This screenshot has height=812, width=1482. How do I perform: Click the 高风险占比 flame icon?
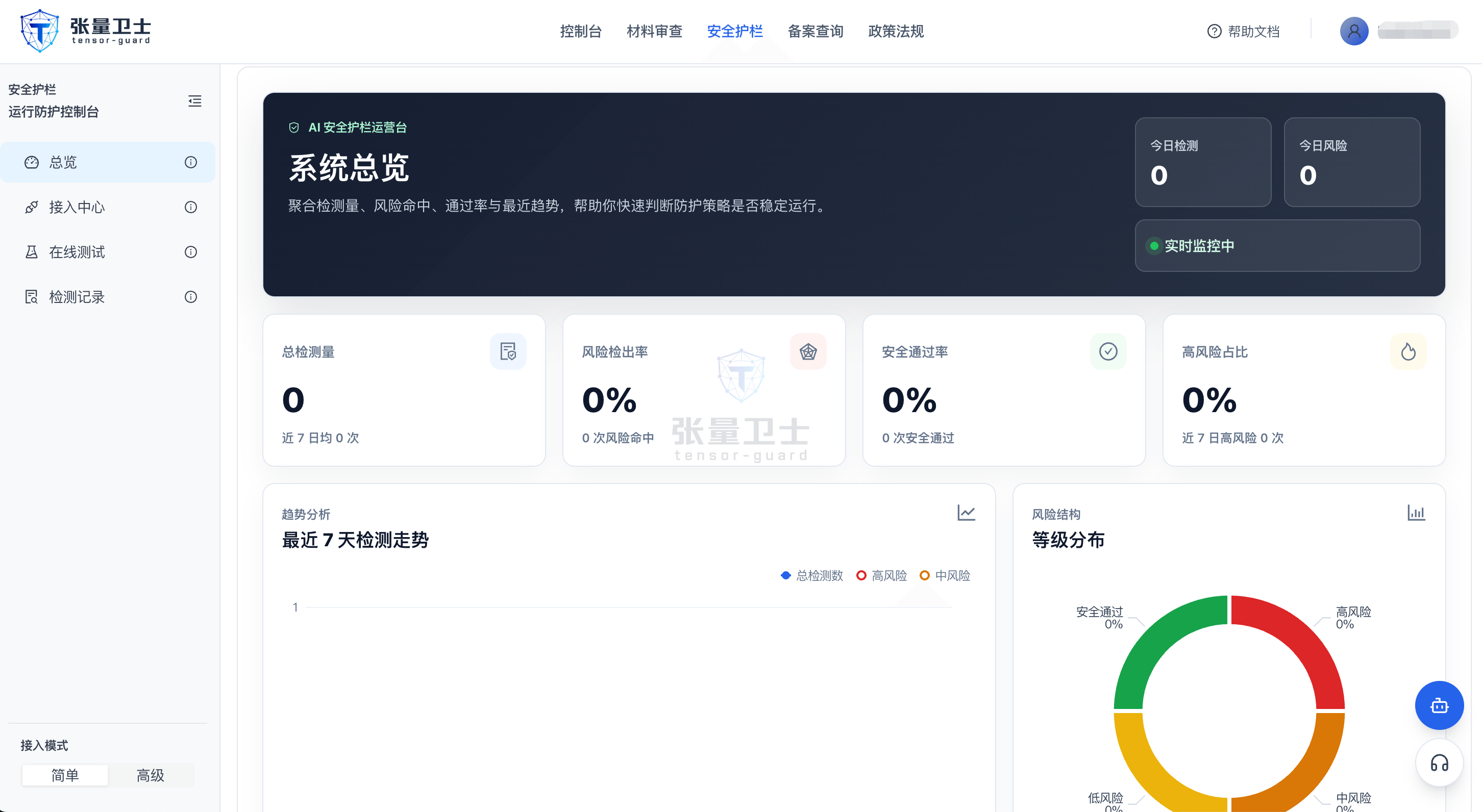click(1409, 351)
